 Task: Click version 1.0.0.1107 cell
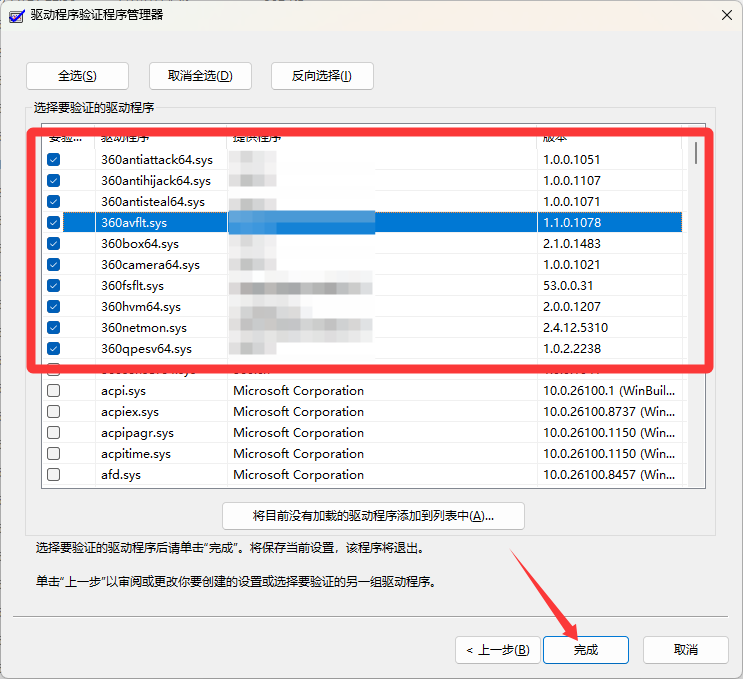pyautogui.click(x=572, y=181)
